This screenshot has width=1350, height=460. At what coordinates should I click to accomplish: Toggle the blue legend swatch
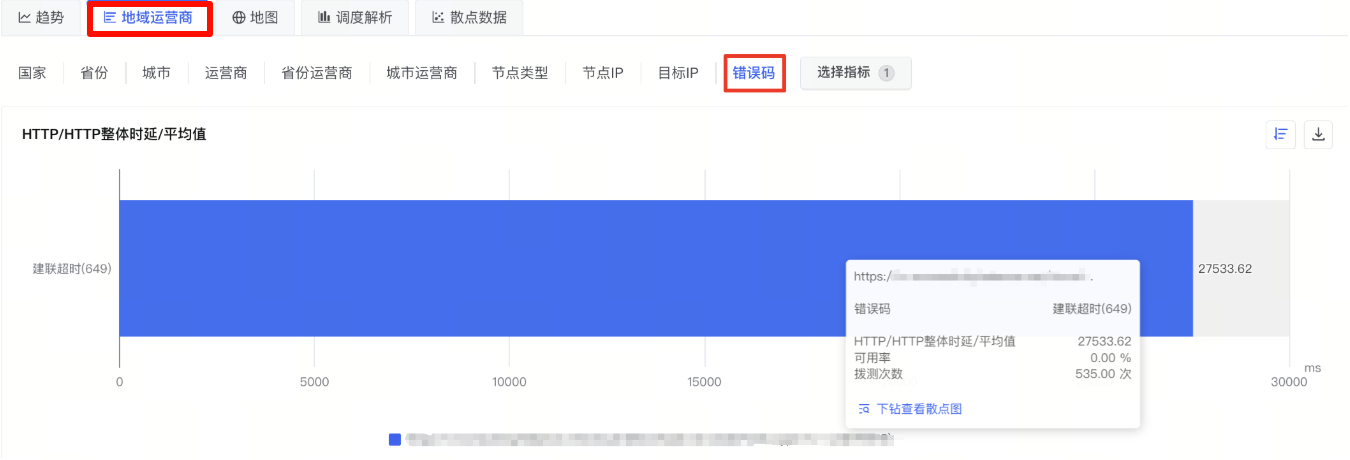point(395,439)
